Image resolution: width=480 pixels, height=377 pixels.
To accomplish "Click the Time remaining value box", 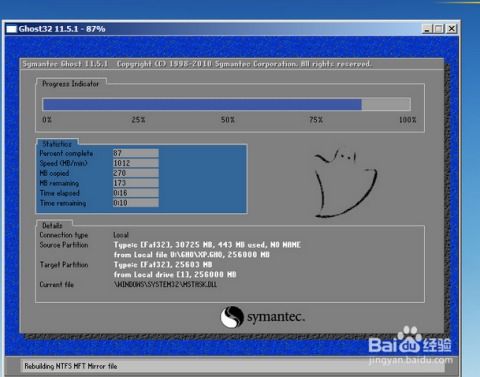I will point(135,203).
